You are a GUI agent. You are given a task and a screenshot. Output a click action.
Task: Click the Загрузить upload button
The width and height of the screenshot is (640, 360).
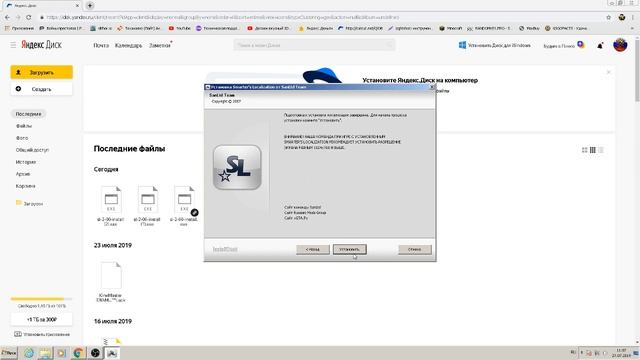click(42, 72)
